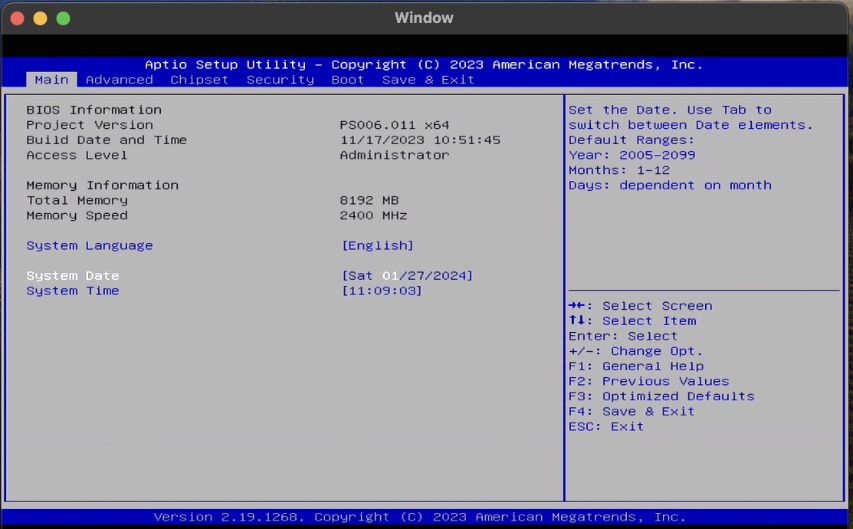
Task: Click the 2400 MHz speed value
Action: [x=373, y=216]
